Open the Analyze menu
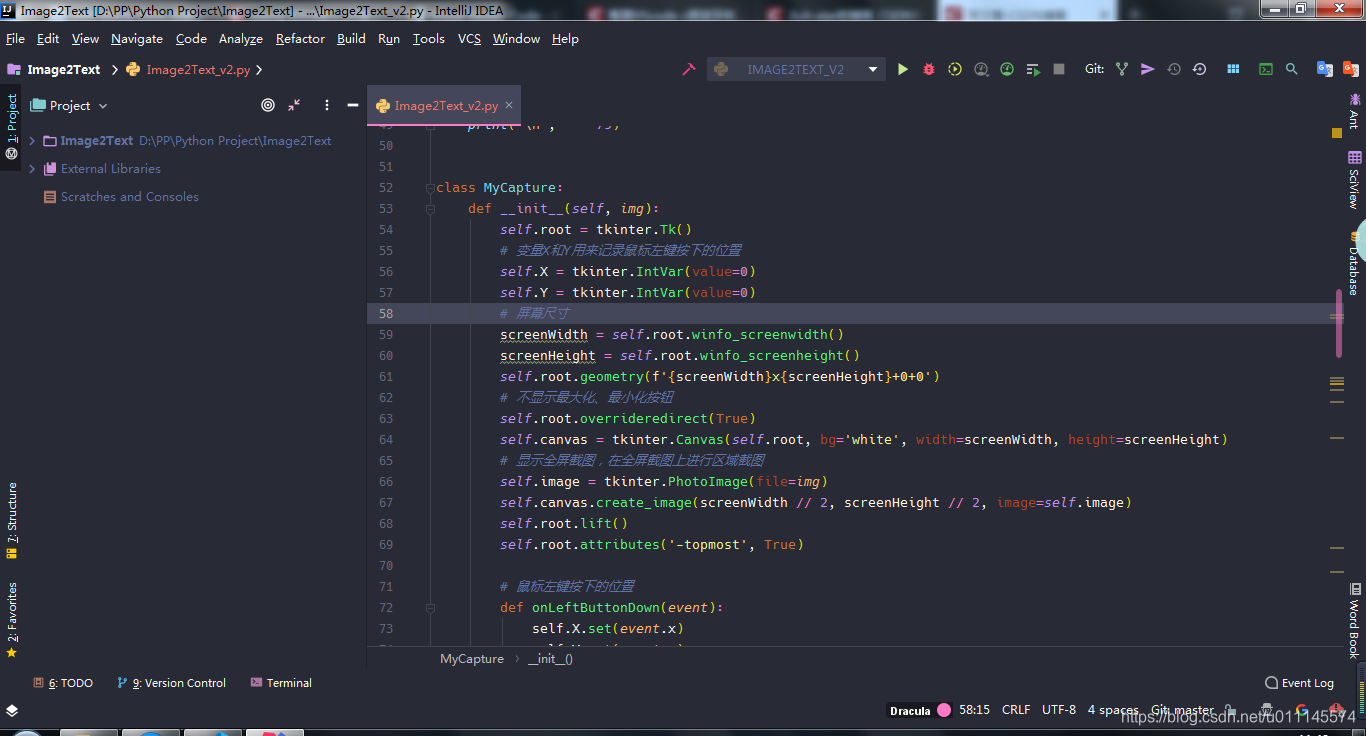The height and width of the screenshot is (736, 1366). [x=241, y=38]
